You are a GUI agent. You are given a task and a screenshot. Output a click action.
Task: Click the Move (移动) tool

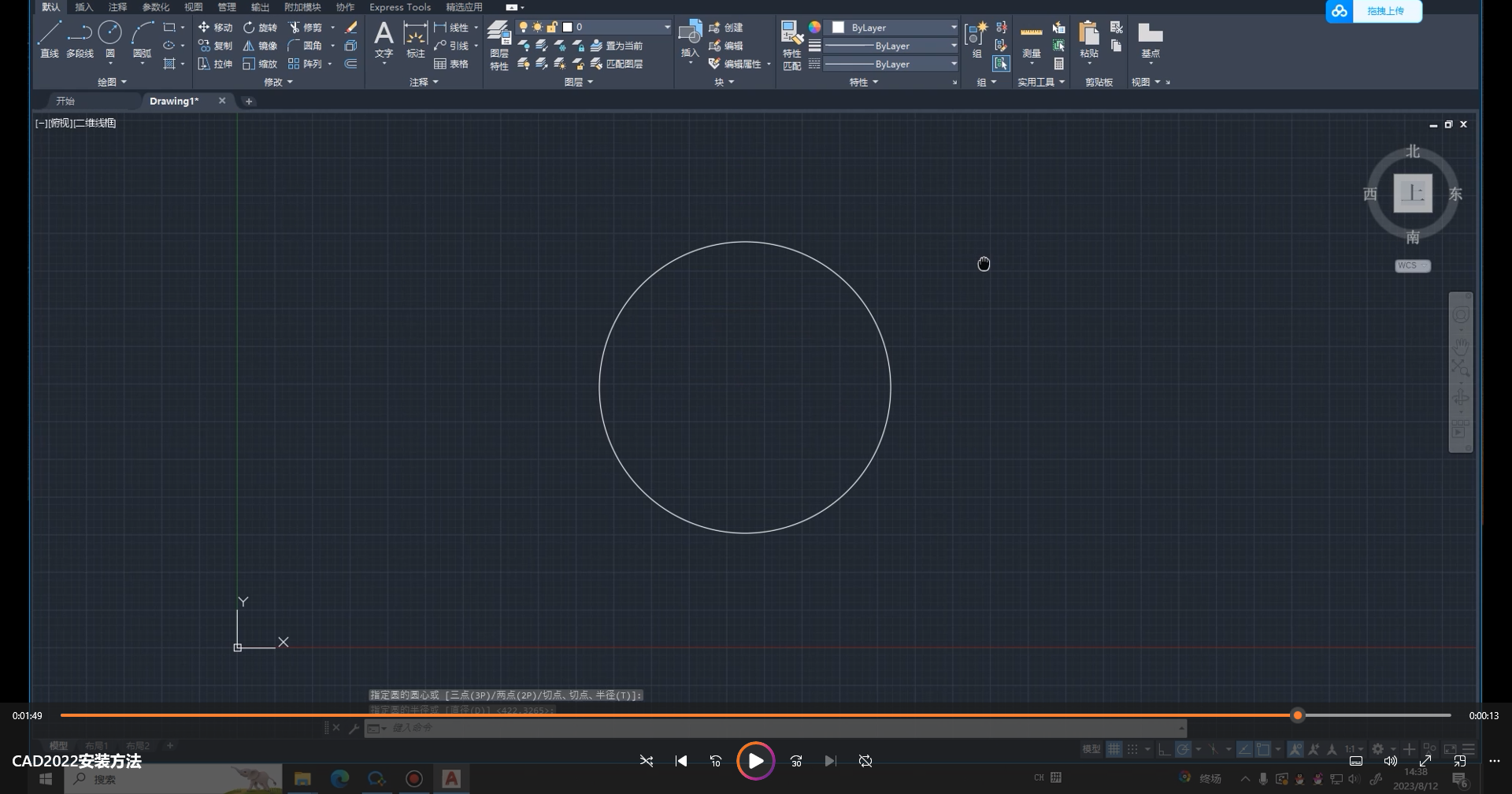pos(215,28)
